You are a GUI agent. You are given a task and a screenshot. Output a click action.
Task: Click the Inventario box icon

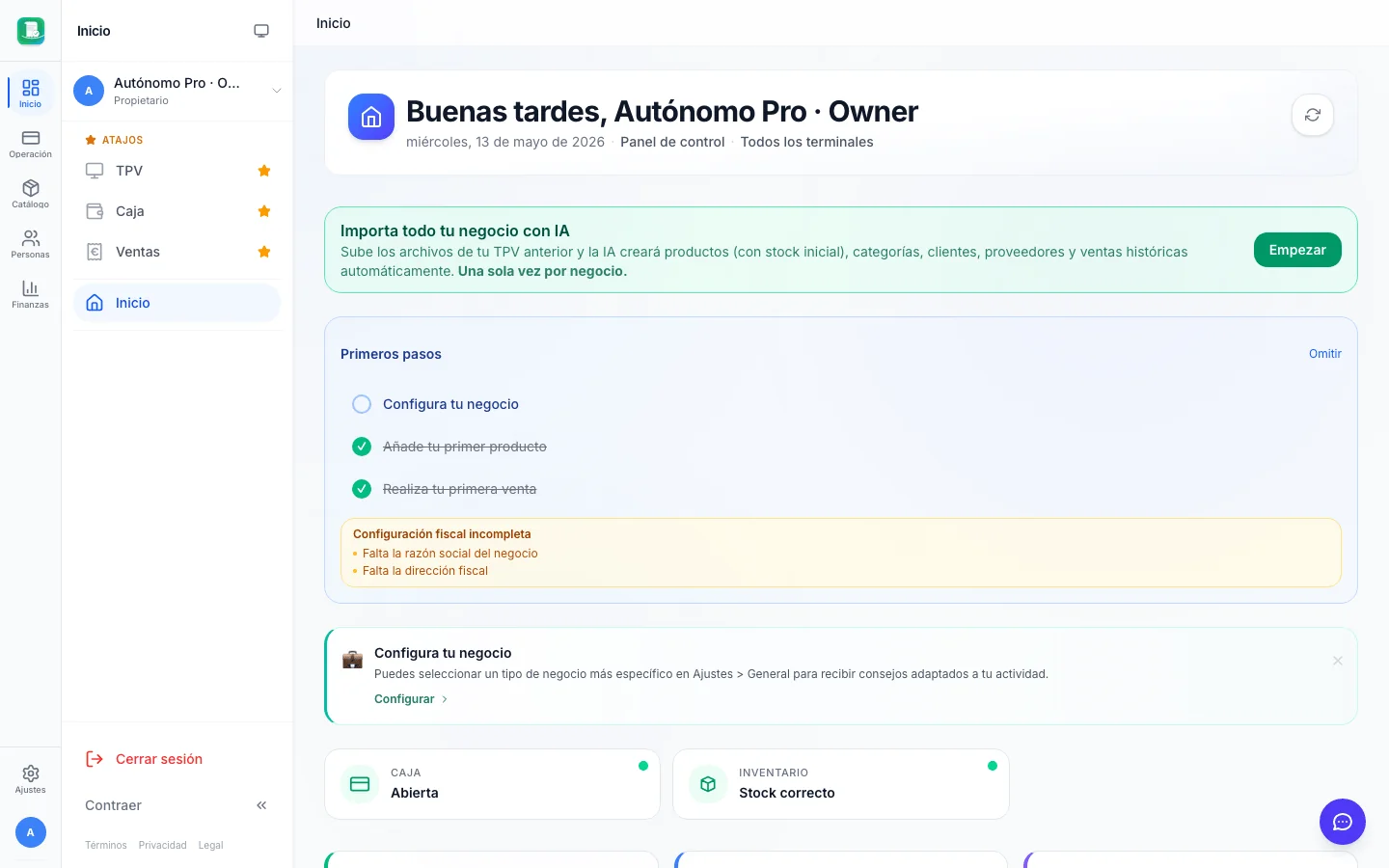(708, 784)
